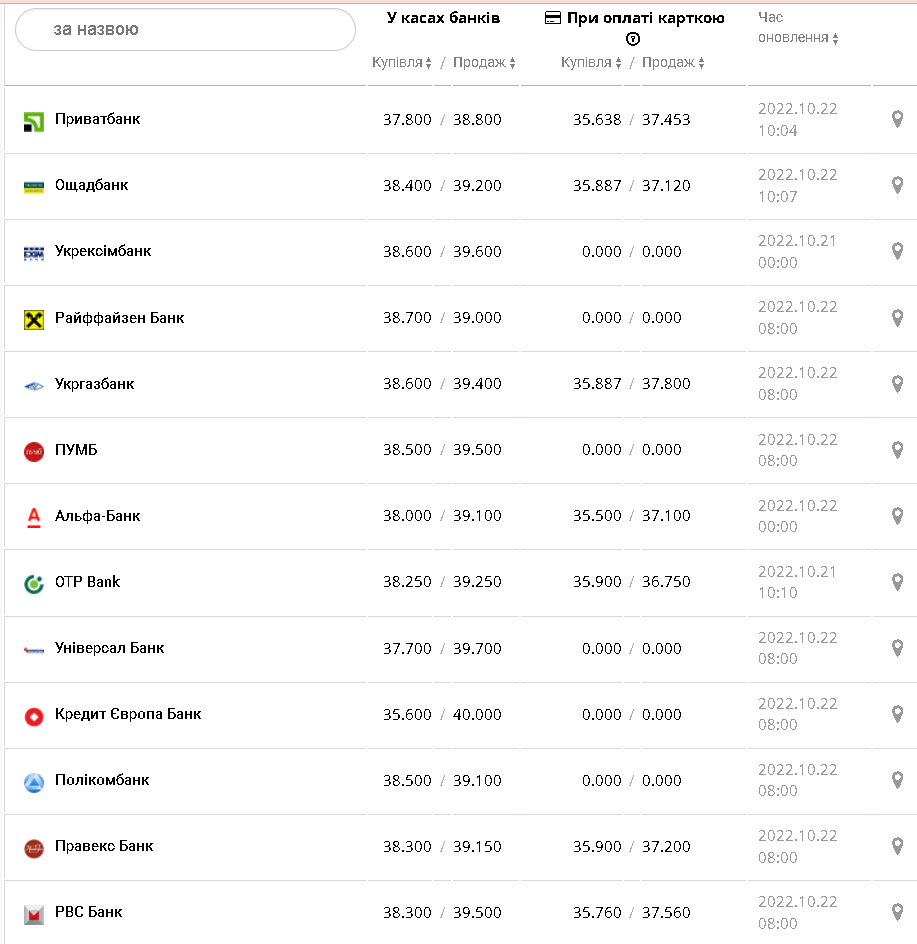Click the Райффайзен Банк logo icon

click(34, 320)
